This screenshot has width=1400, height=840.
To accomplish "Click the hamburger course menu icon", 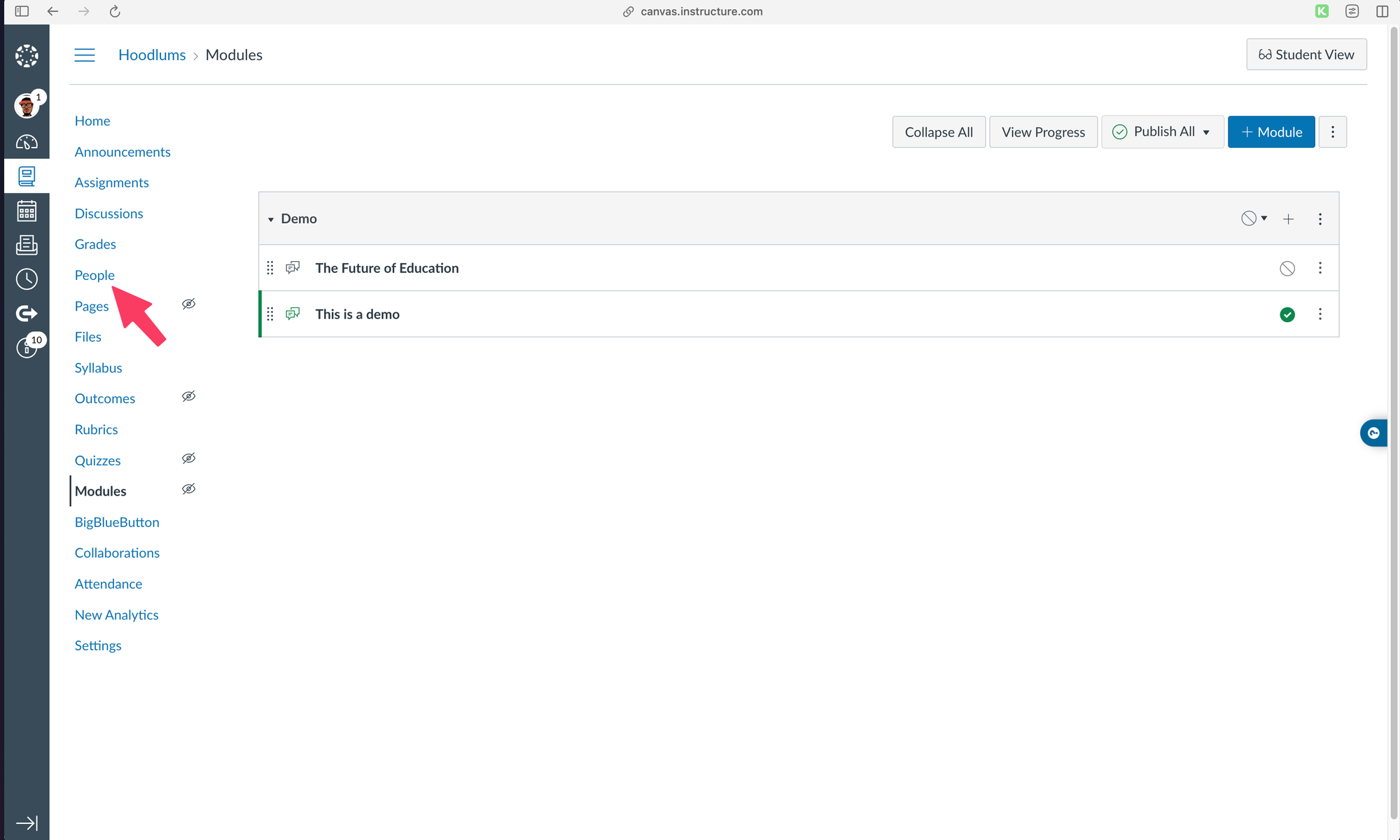I will click(85, 55).
